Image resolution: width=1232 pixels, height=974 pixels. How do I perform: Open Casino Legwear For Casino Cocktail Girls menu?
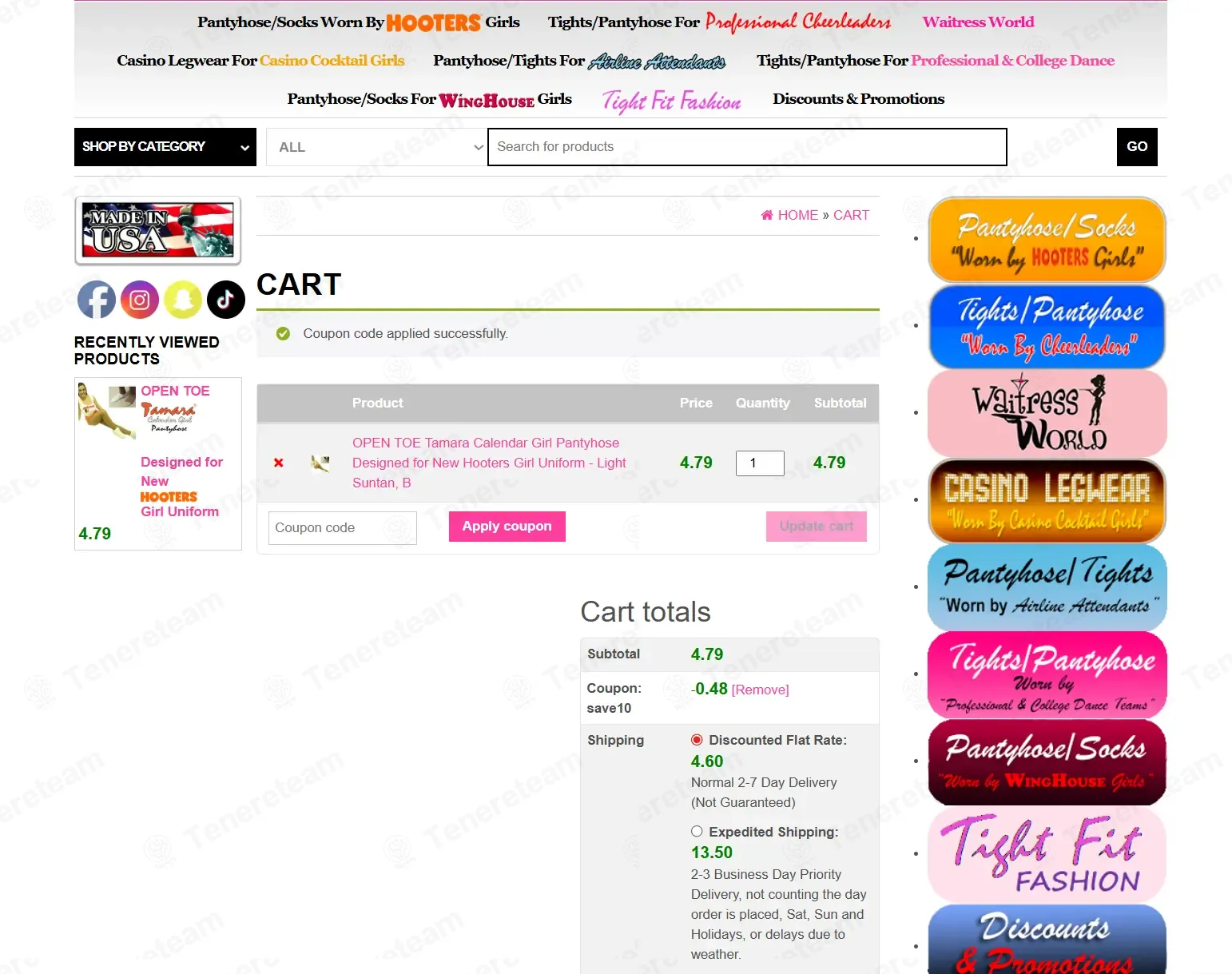[260, 61]
